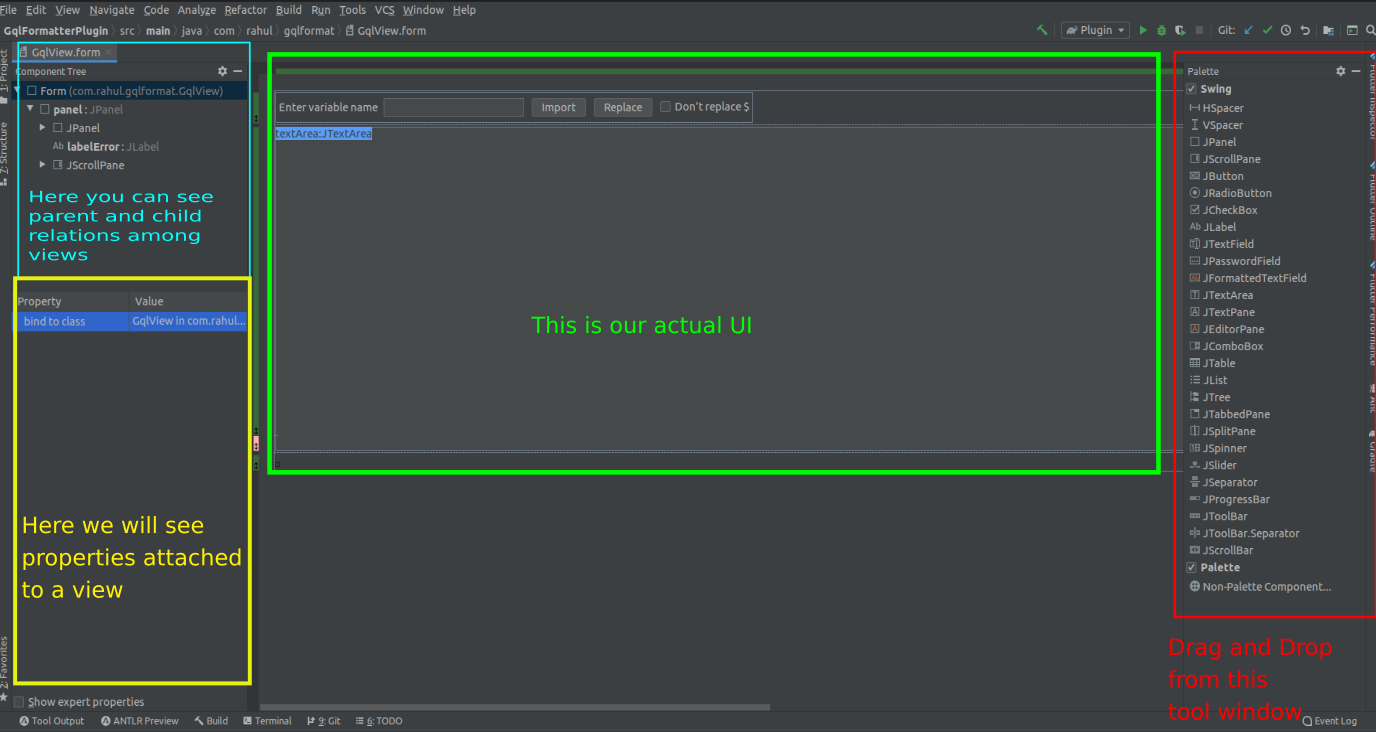Start debugging with the green bug icon
Viewport: 1376px width, 732px height.
(x=1162, y=30)
